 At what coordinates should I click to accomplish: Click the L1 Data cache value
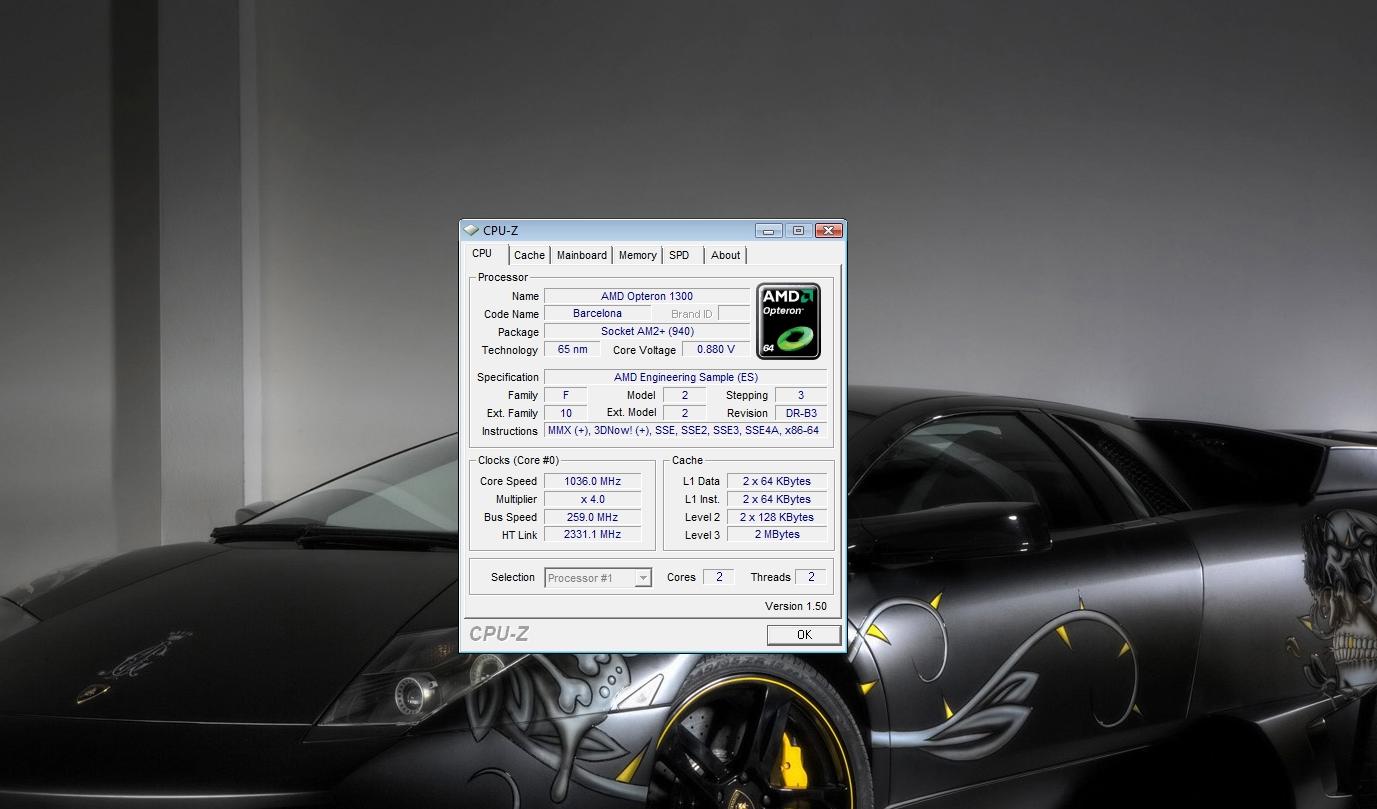(x=777, y=481)
